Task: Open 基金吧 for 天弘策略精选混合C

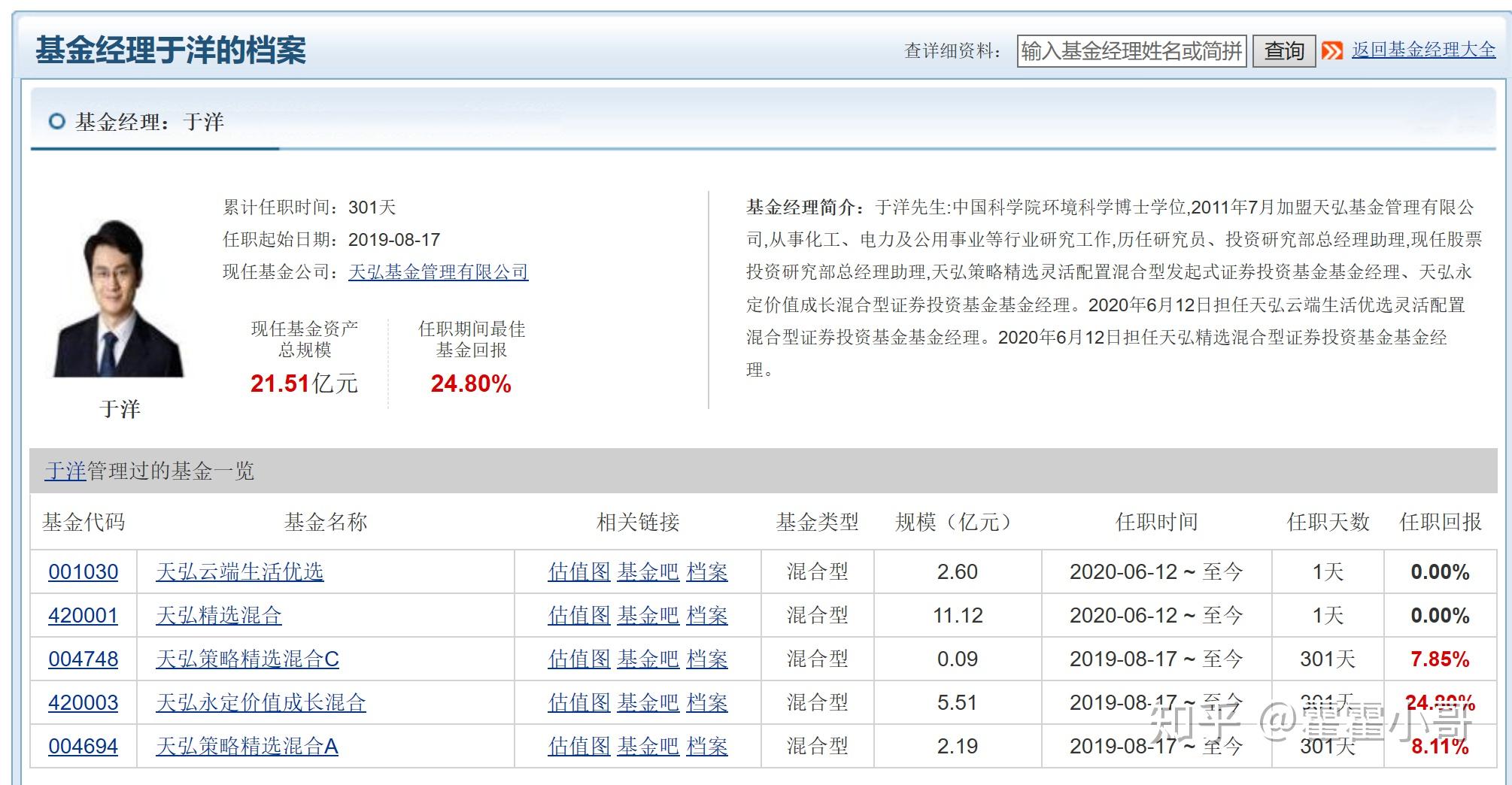Action: [x=648, y=659]
